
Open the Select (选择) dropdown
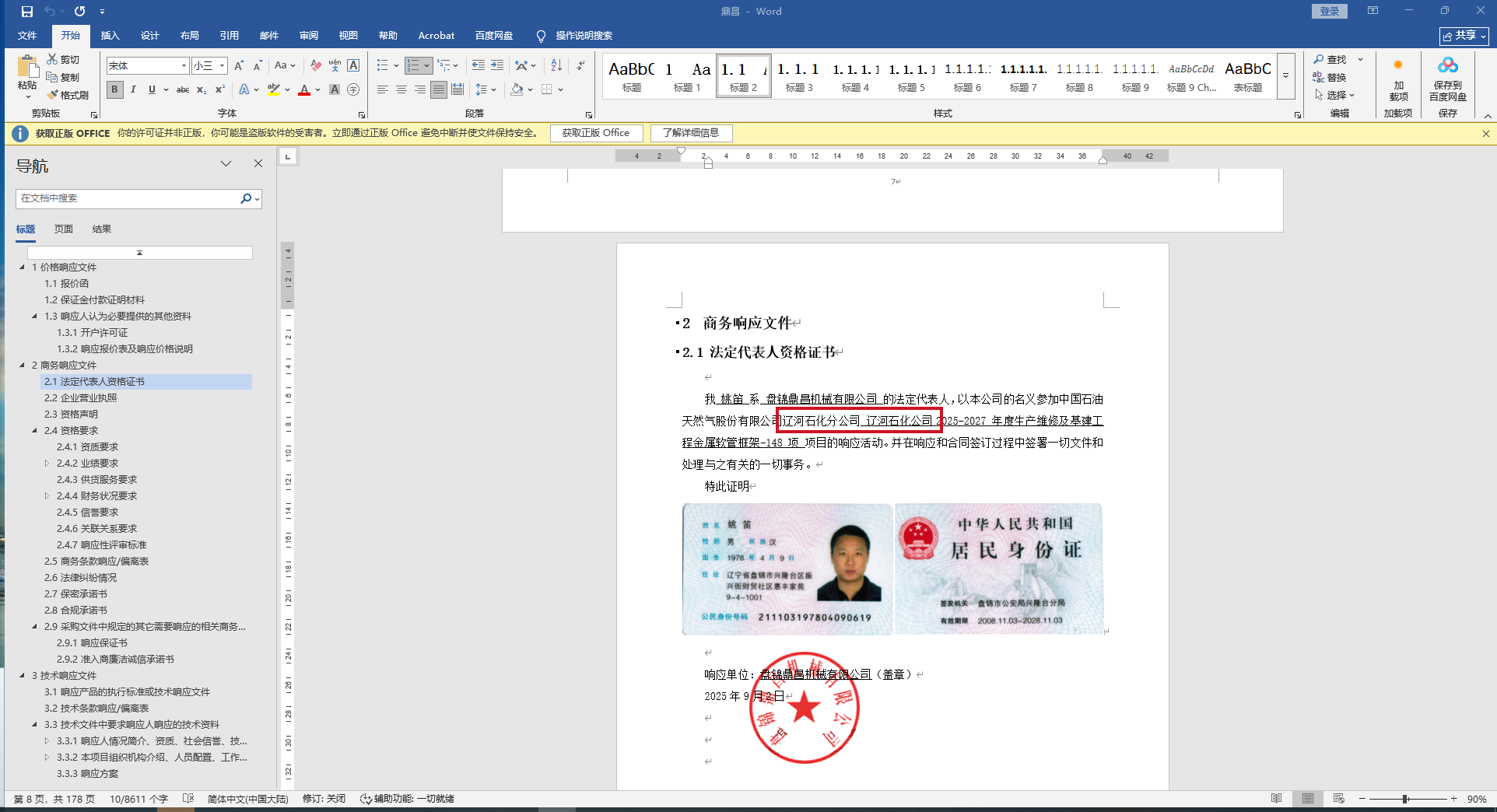pyautogui.click(x=1335, y=95)
